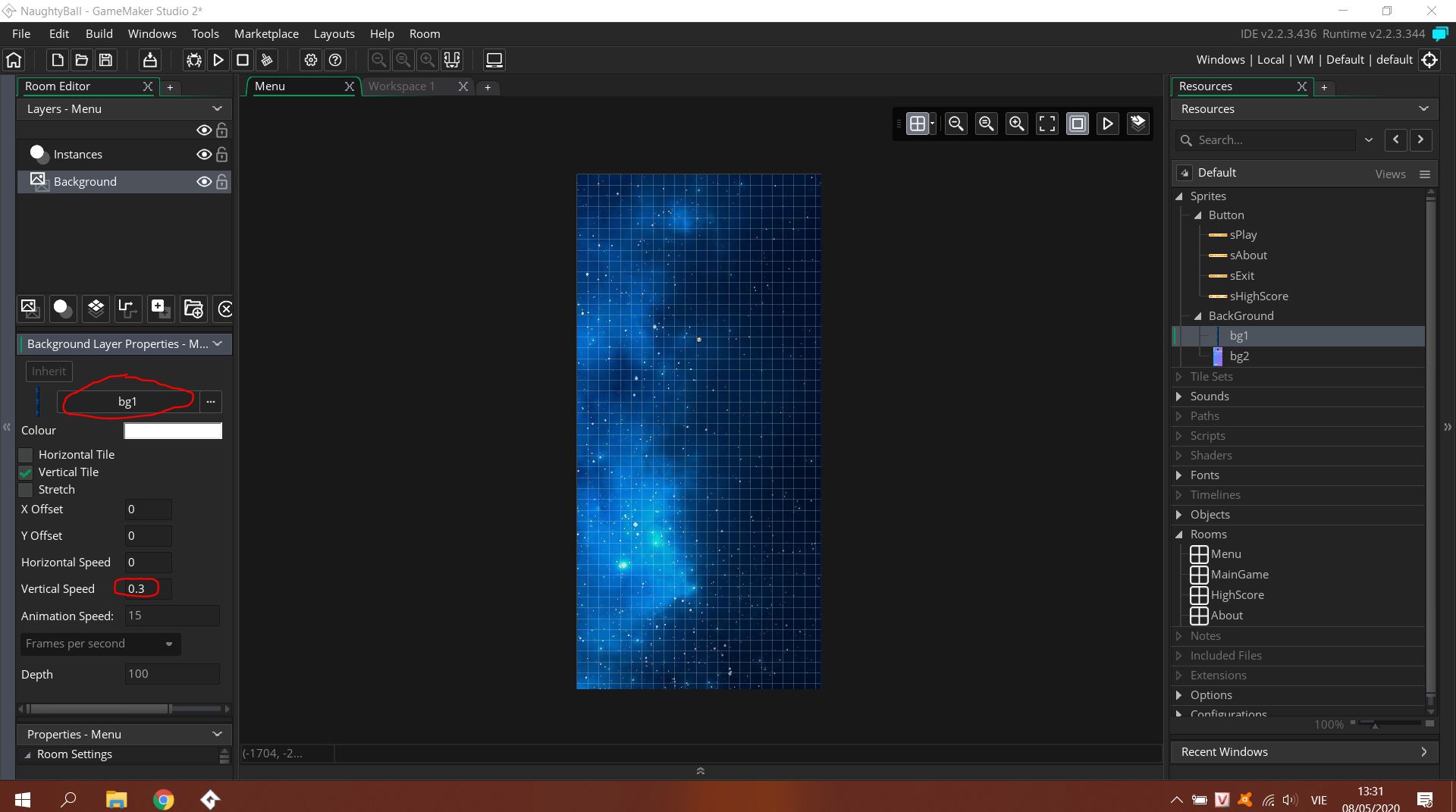The height and width of the screenshot is (812, 1456).
Task: Click the Vertical Speed input field
Action: click(148, 589)
